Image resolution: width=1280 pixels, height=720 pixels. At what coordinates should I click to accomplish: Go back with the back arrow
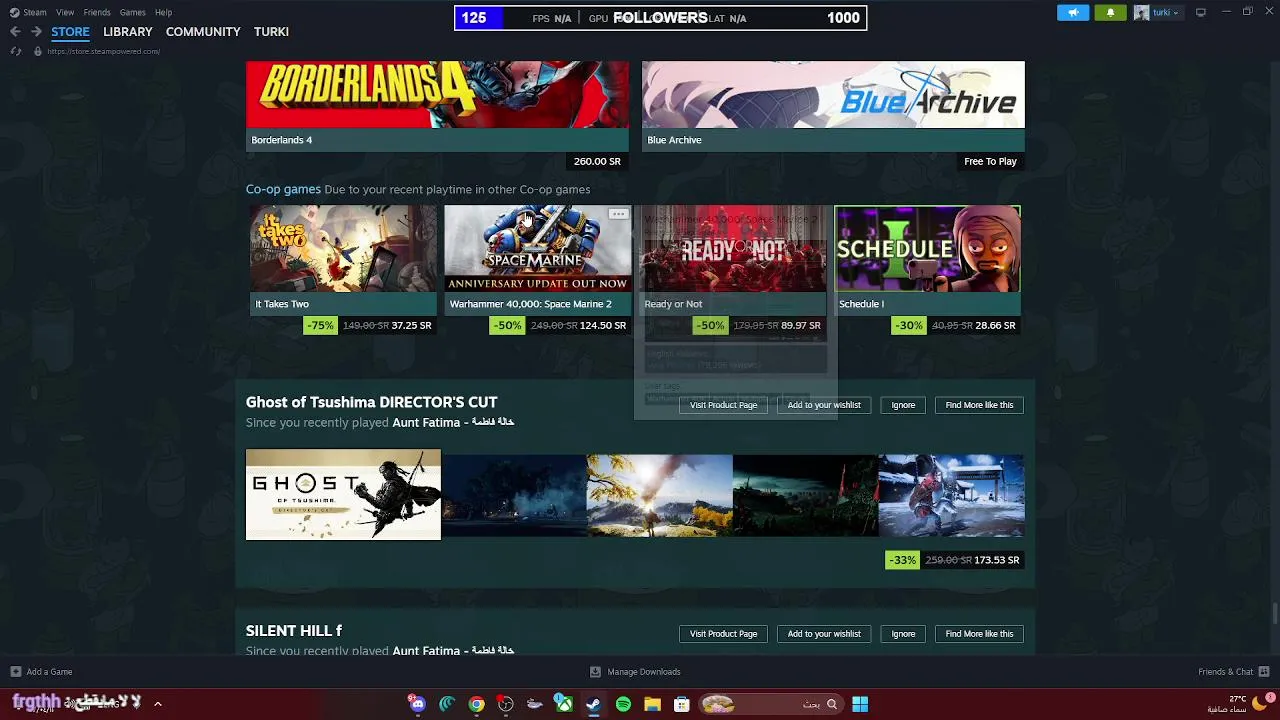coord(15,32)
